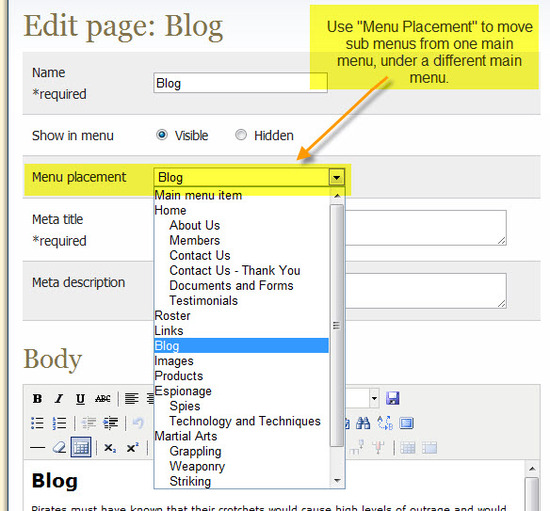550x511 pixels.
Task: Click the merge table cells icon
Action: coord(429,448)
